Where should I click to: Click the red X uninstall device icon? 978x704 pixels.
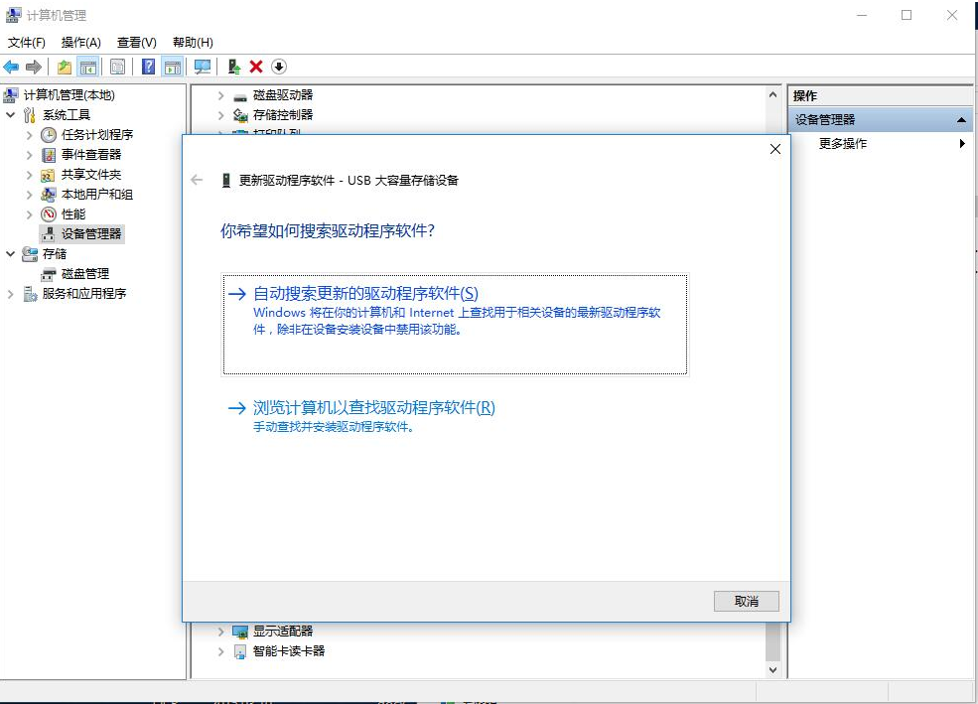tap(256, 67)
